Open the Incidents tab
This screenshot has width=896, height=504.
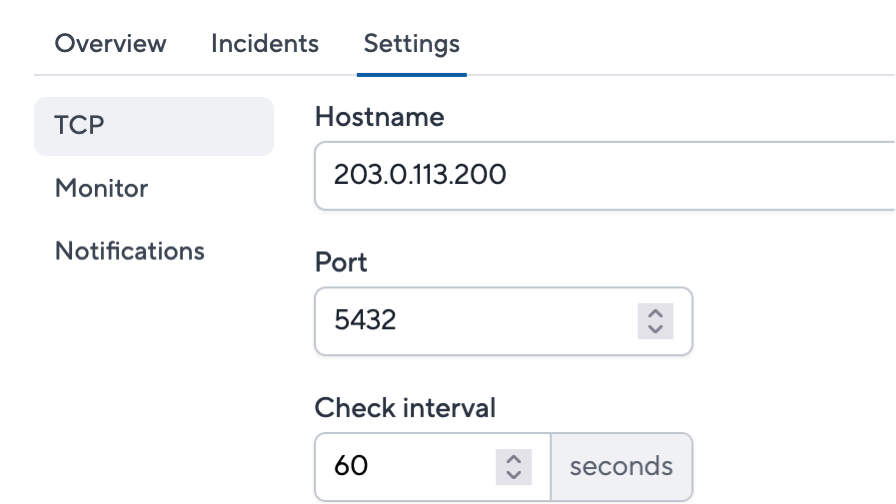click(265, 44)
